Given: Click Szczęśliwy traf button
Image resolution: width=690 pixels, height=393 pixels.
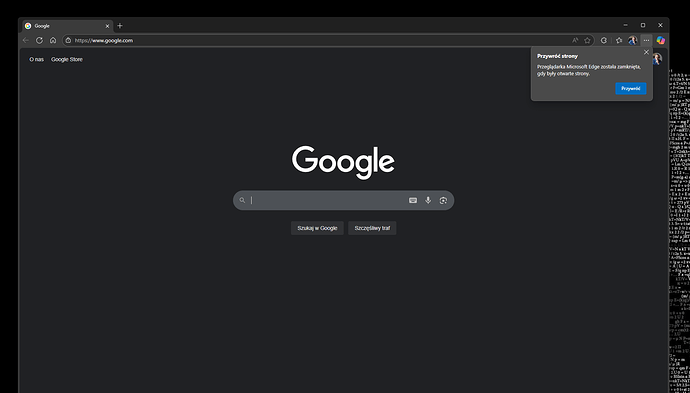Looking at the screenshot, I should point(372,228).
